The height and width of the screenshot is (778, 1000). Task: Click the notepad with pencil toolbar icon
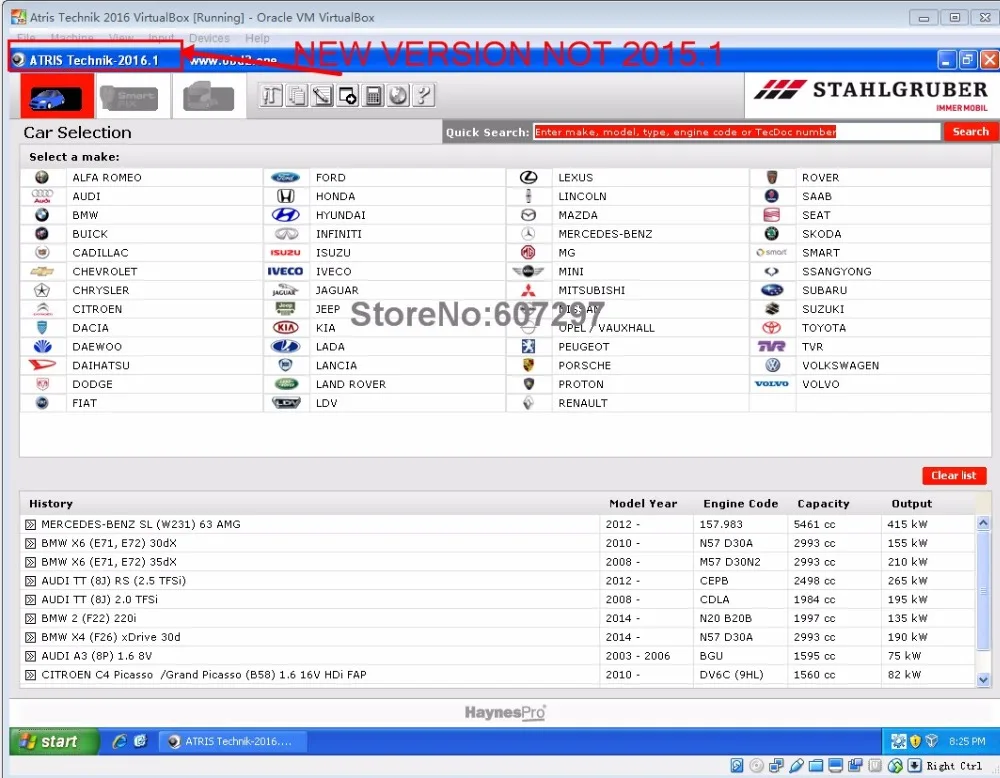click(x=322, y=96)
